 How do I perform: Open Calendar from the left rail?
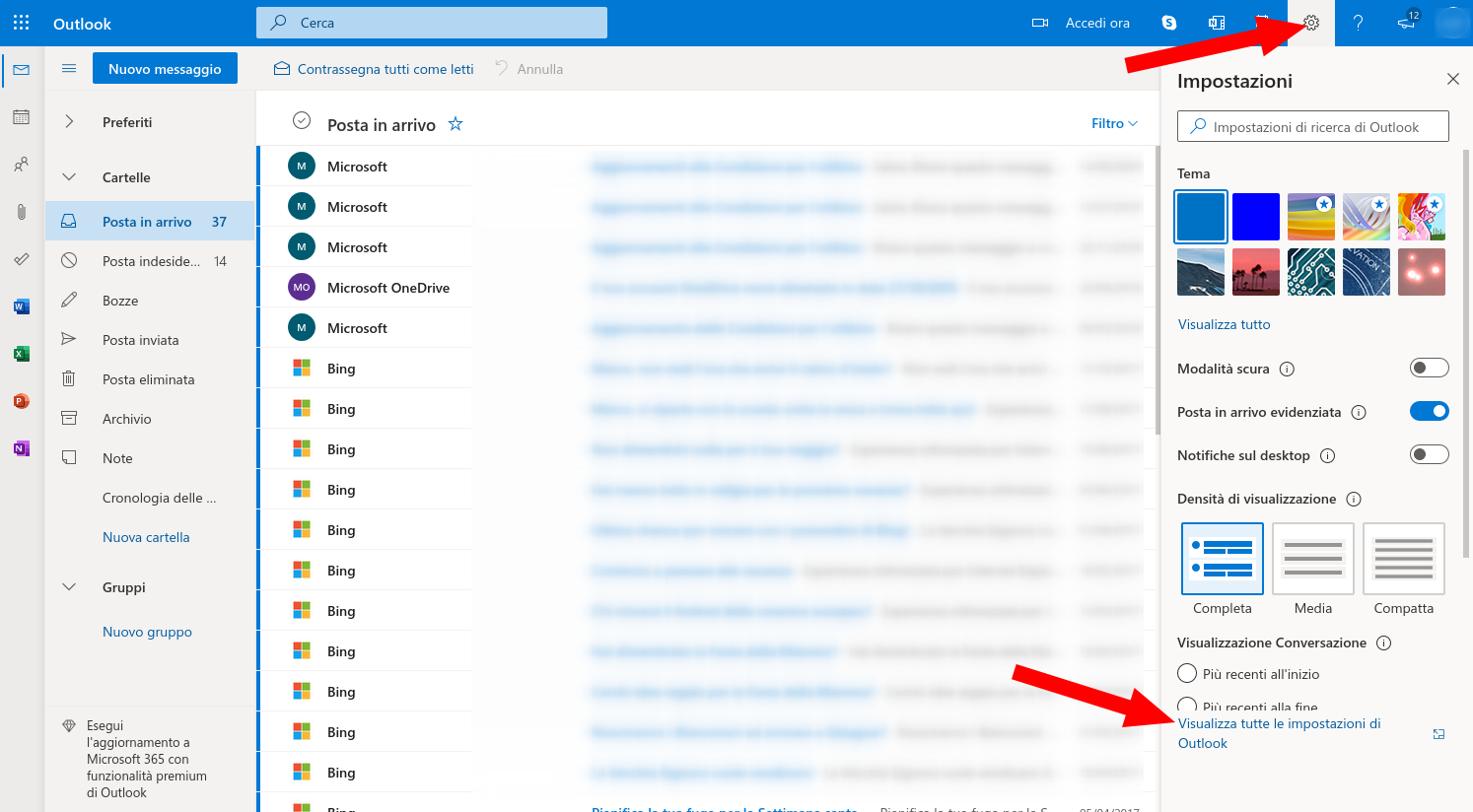point(22,117)
